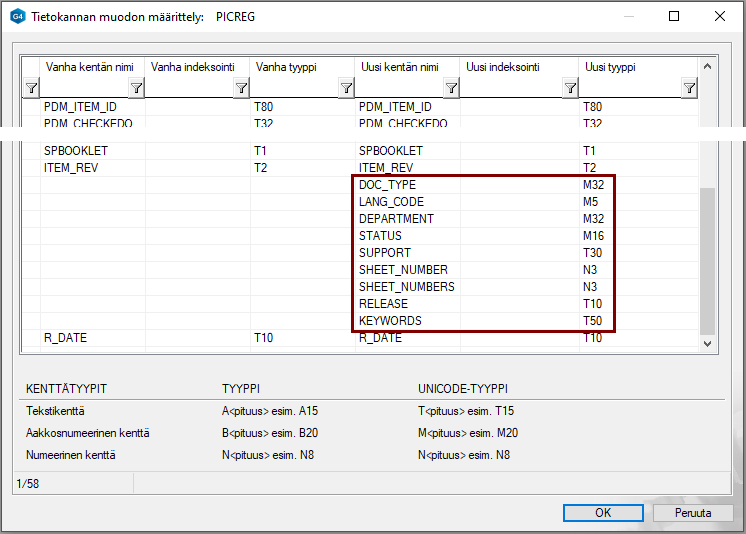The height and width of the screenshot is (534, 746).
Task: Click the vertical scrollbar thumb of the table
Action: 707,260
